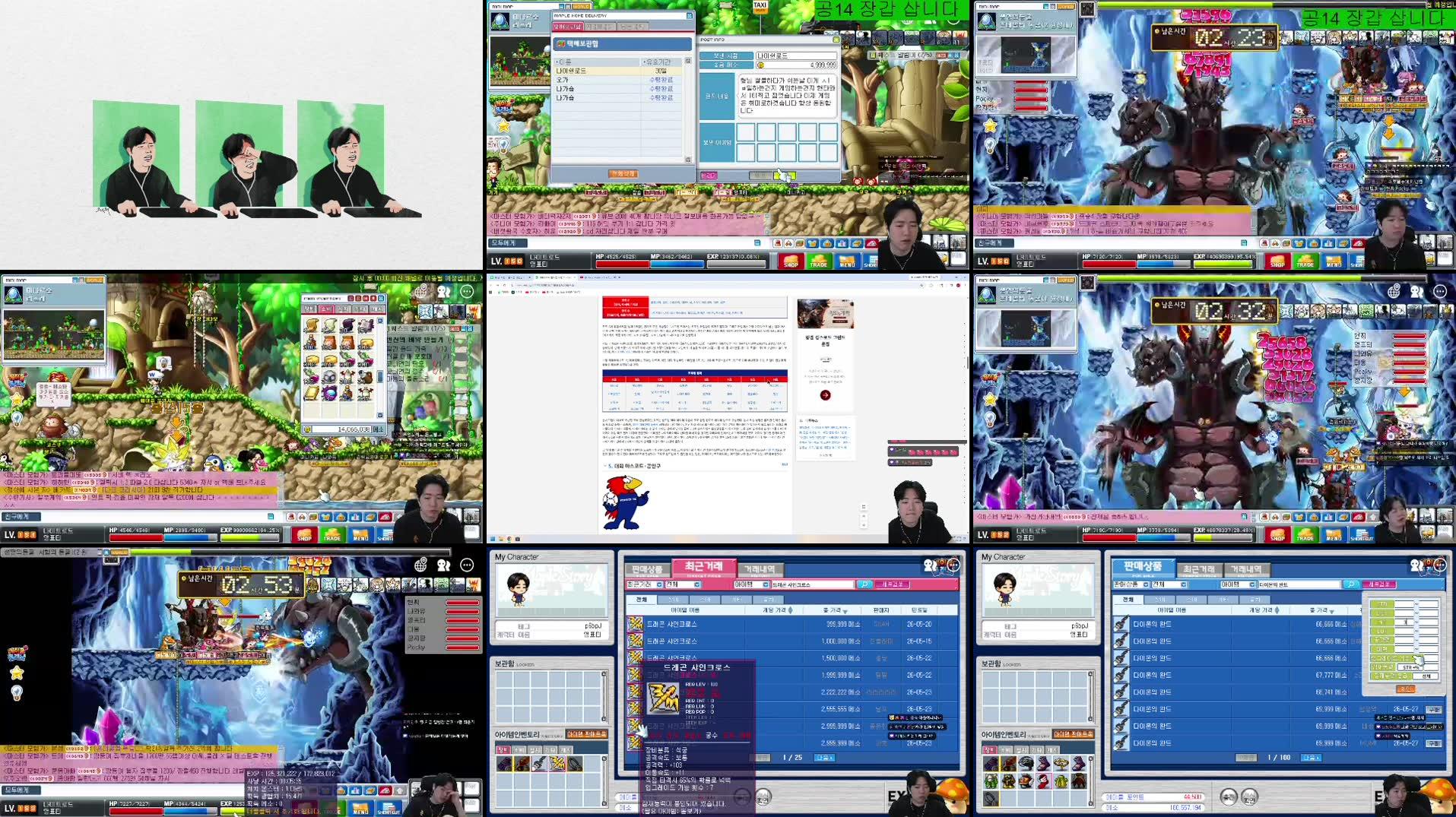
Task: Click the lightbulb icon in the 02:53 boss panel
Action: coord(17,692)
